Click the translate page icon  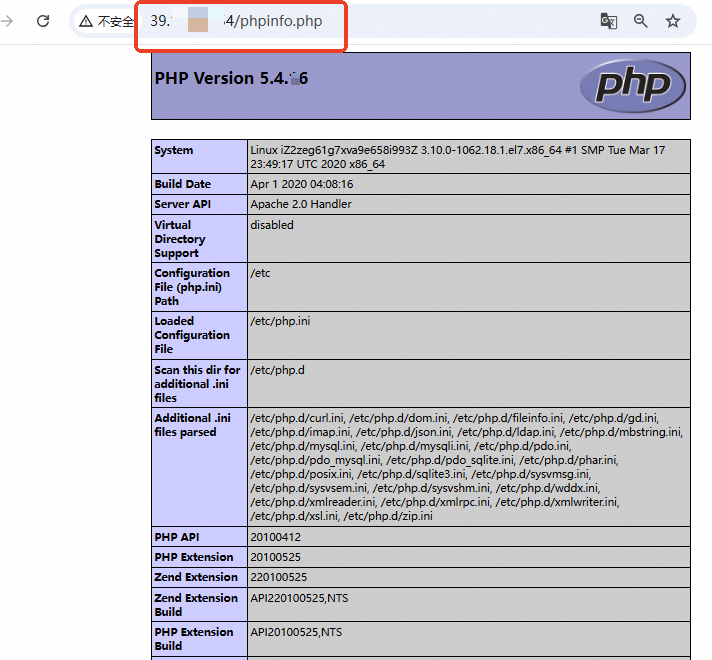click(x=608, y=21)
